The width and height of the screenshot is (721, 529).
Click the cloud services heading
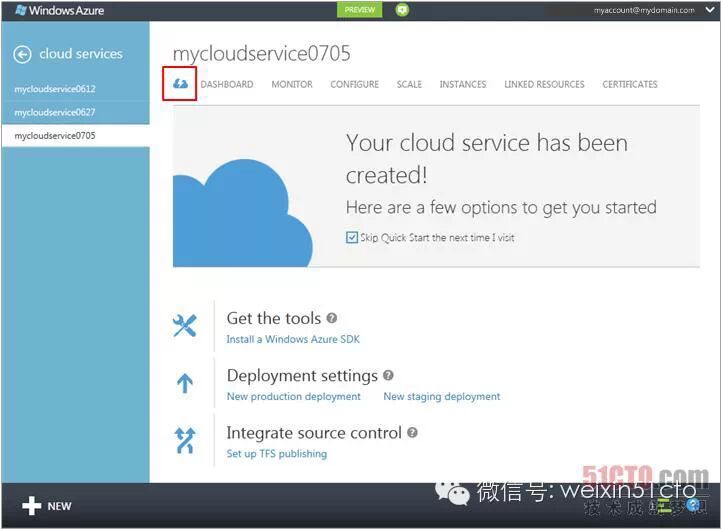(81, 54)
